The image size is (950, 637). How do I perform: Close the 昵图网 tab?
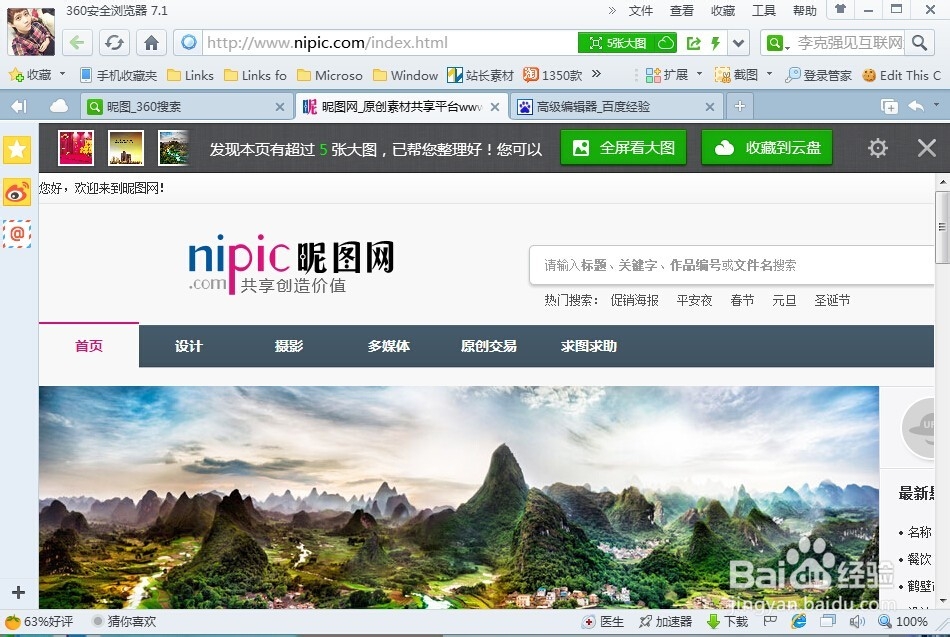click(495, 107)
